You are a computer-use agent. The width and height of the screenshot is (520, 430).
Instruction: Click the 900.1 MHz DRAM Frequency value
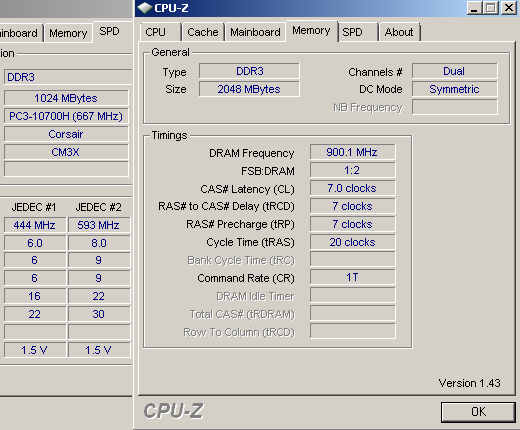point(353,152)
